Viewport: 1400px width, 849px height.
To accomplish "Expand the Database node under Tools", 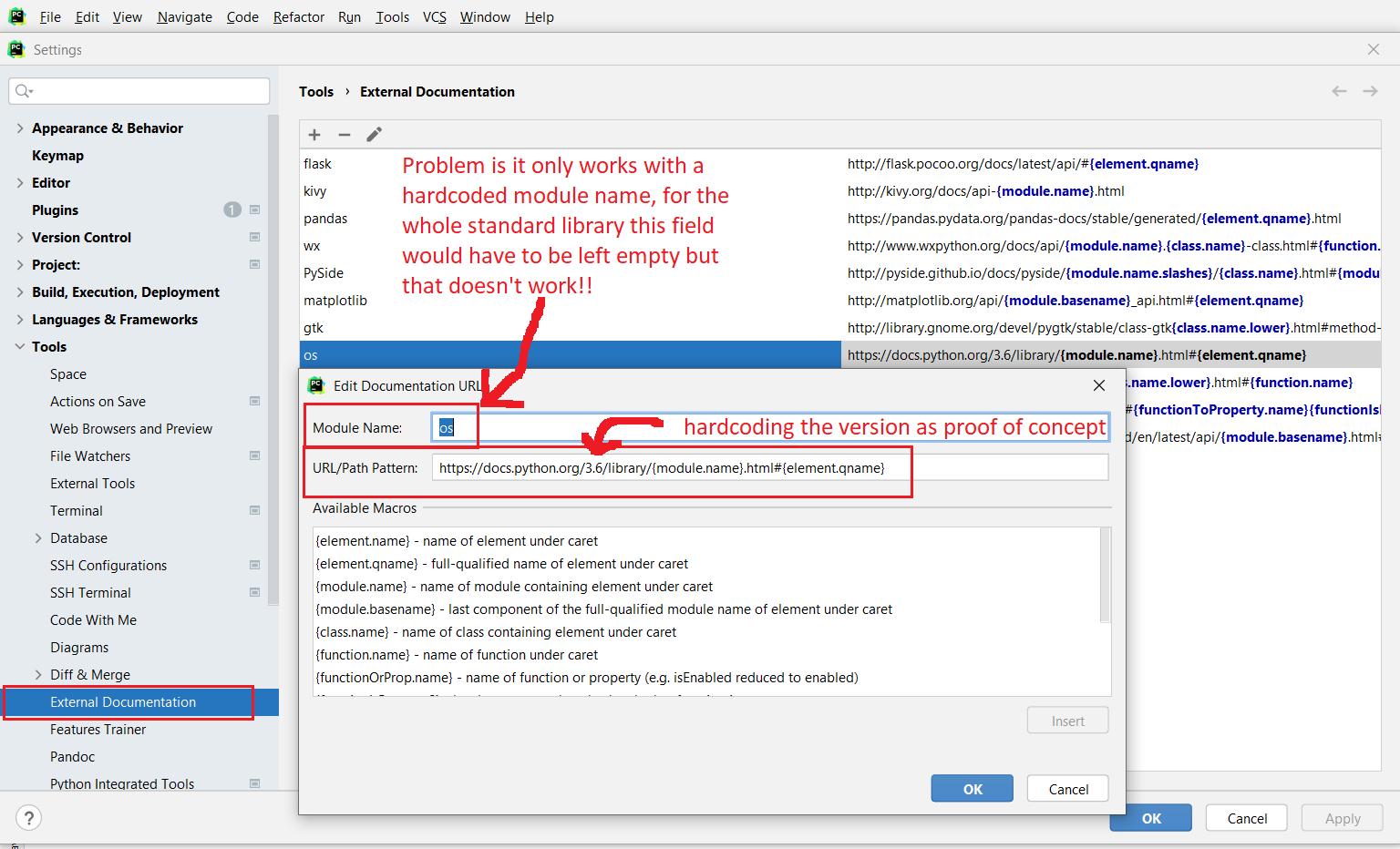I will pyautogui.click(x=38, y=538).
